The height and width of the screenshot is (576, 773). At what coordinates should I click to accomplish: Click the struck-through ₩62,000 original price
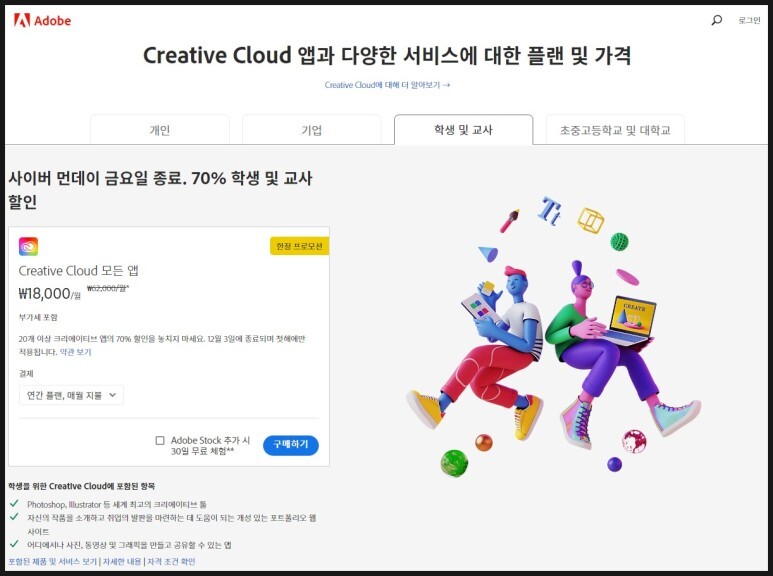108,288
